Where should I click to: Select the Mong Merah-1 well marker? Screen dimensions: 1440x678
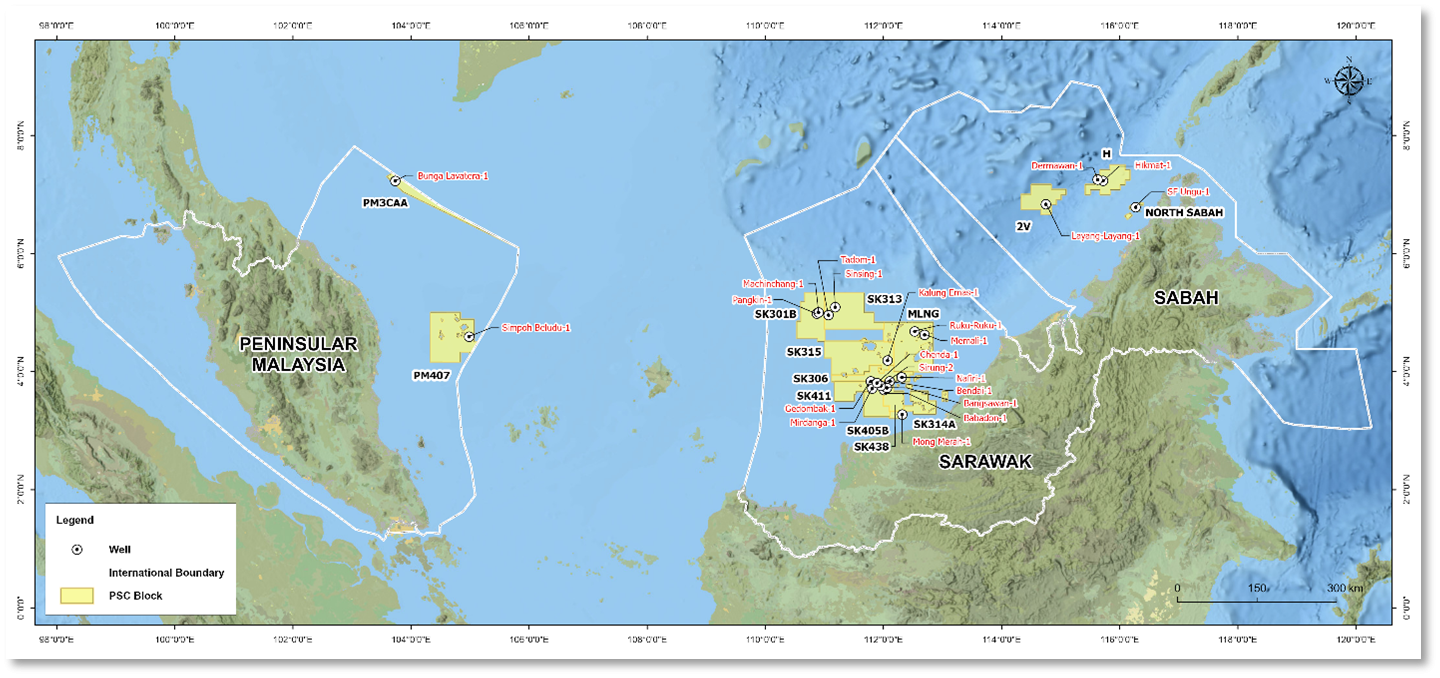pos(902,414)
